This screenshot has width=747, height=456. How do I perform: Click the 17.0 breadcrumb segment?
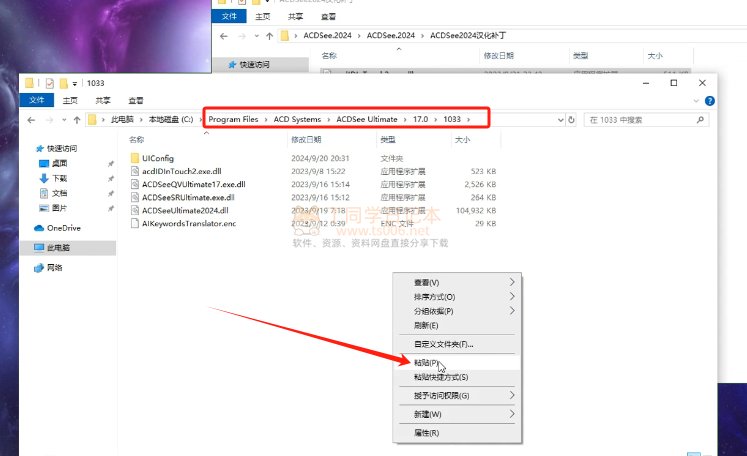click(421, 119)
